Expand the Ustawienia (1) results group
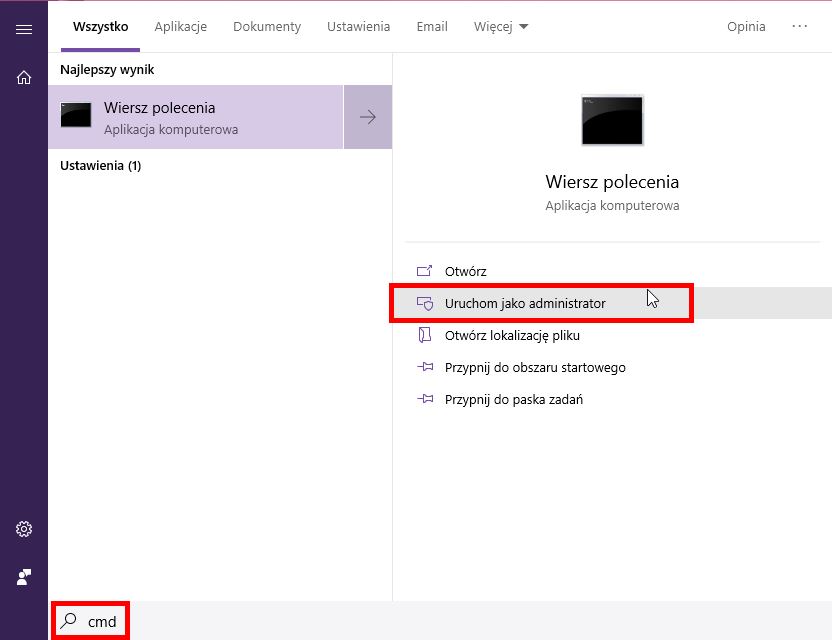 100,166
